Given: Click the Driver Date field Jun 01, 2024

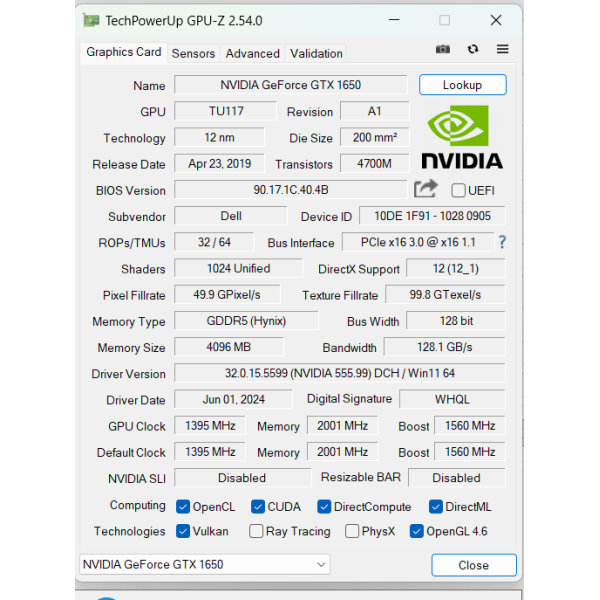Looking at the screenshot, I should coord(233,399).
